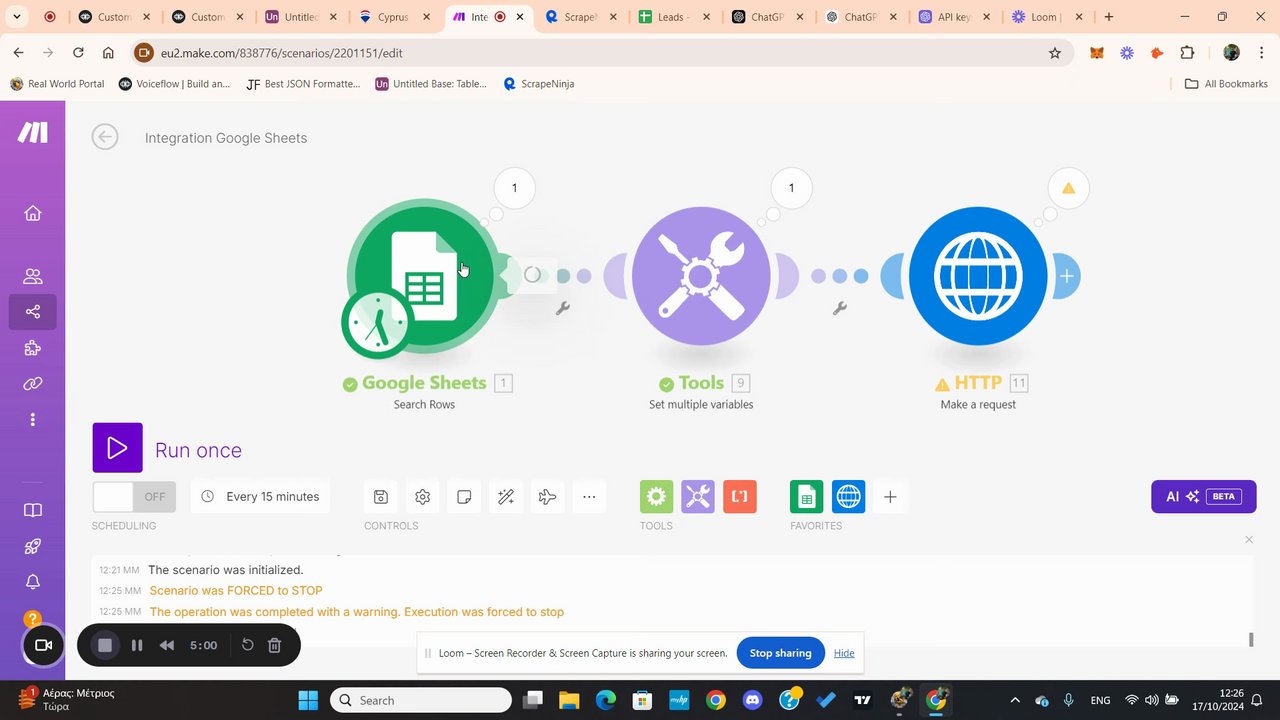
Task: Select Google Sheets in Favorites
Action: point(807,497)
